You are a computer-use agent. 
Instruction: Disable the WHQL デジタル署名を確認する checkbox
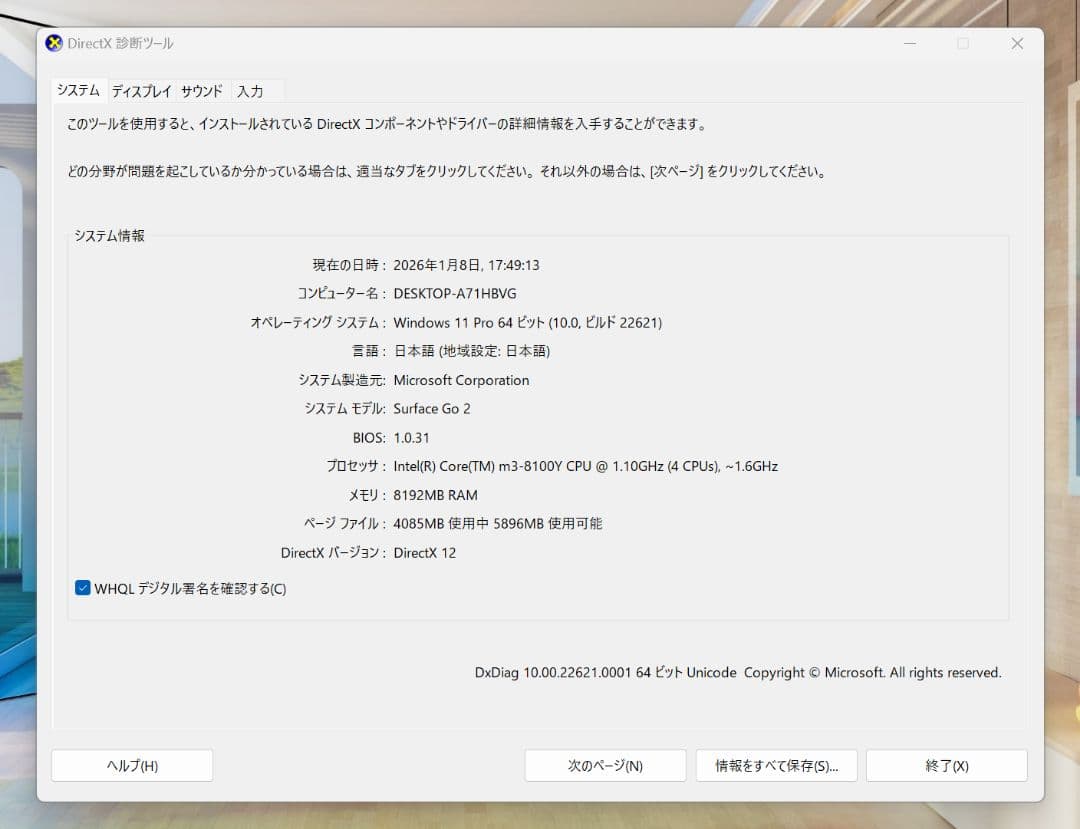tap(82, 588)
